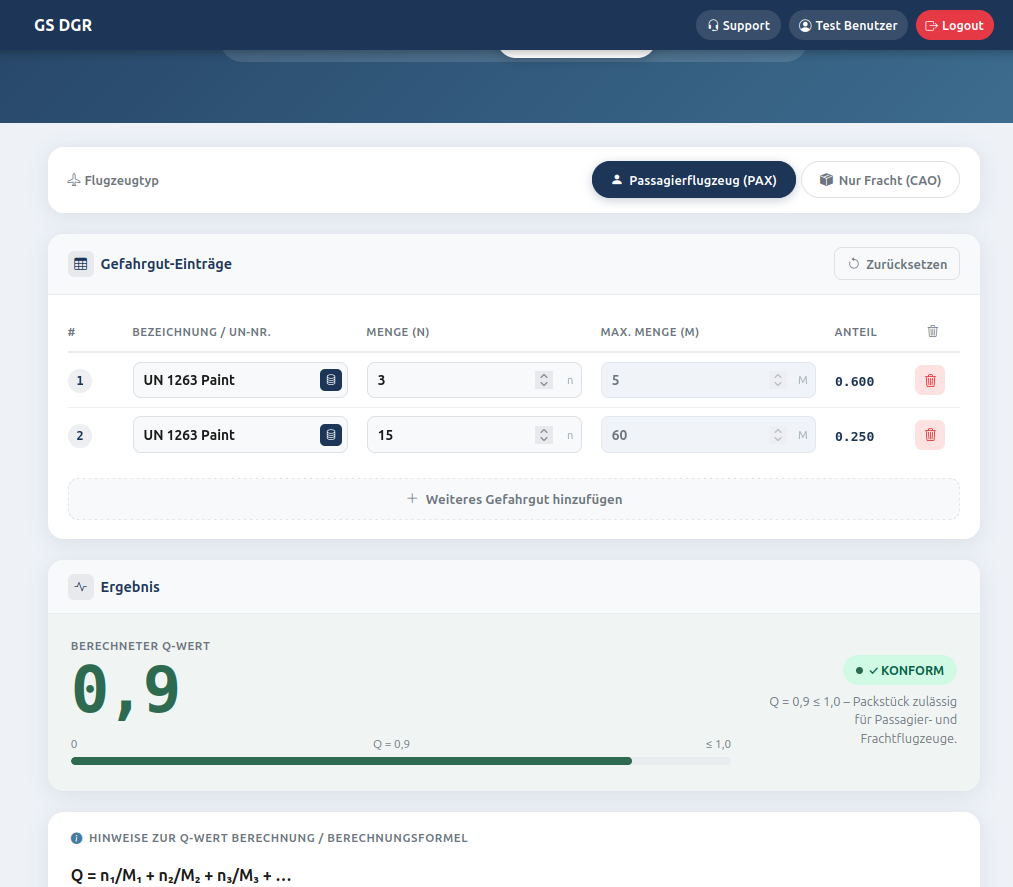
Task: Use the stepper arrows on Max. Menge 60
Action: (x=778, y=435)
